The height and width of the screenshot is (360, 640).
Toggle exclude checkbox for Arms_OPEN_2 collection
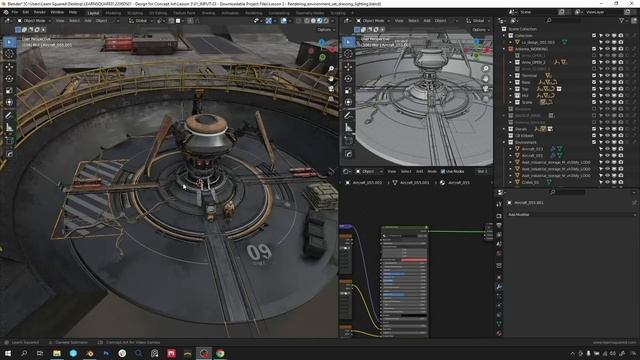(594, 62)
